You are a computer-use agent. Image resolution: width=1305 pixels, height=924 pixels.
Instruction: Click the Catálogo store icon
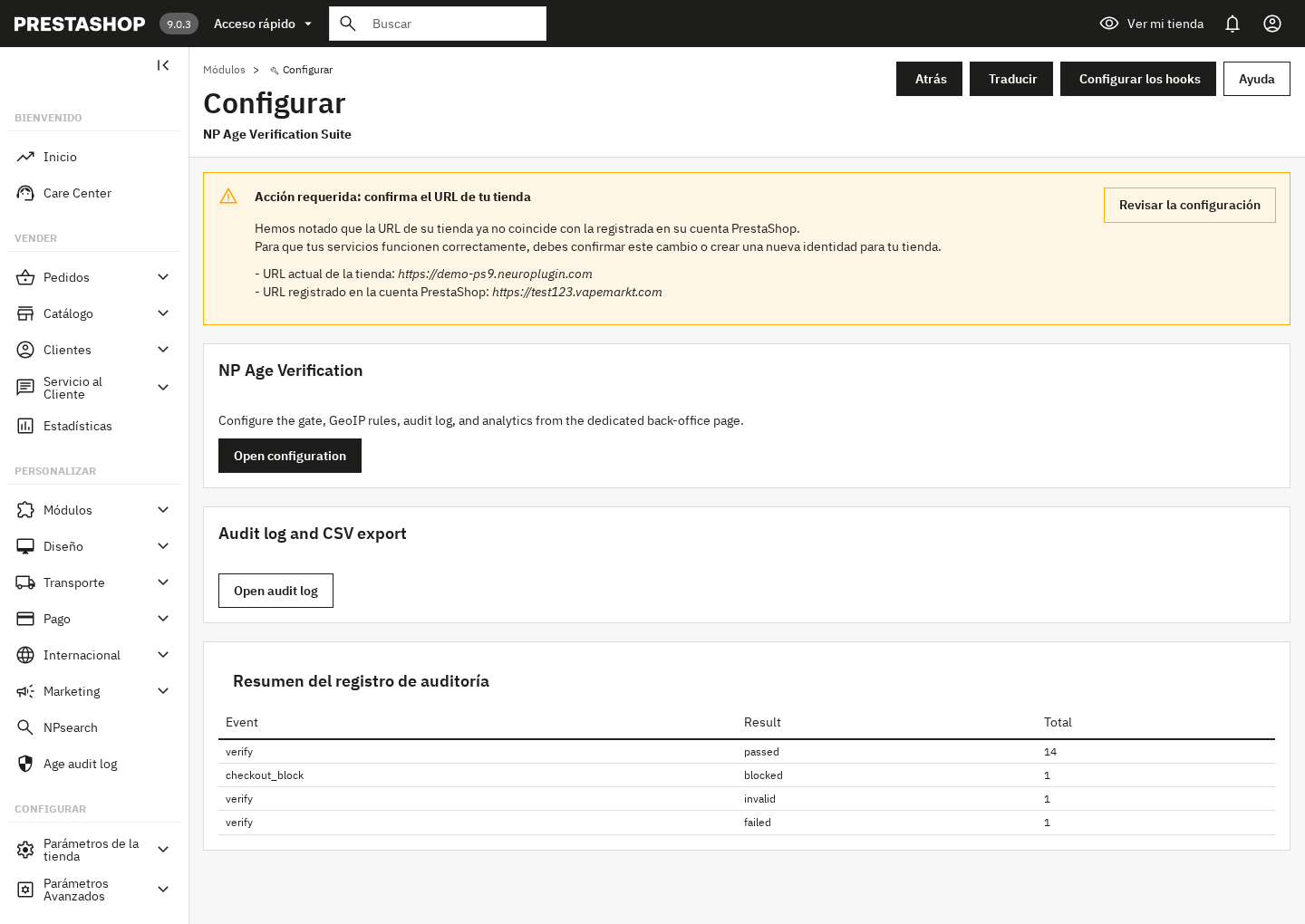(x=25, y=313)
